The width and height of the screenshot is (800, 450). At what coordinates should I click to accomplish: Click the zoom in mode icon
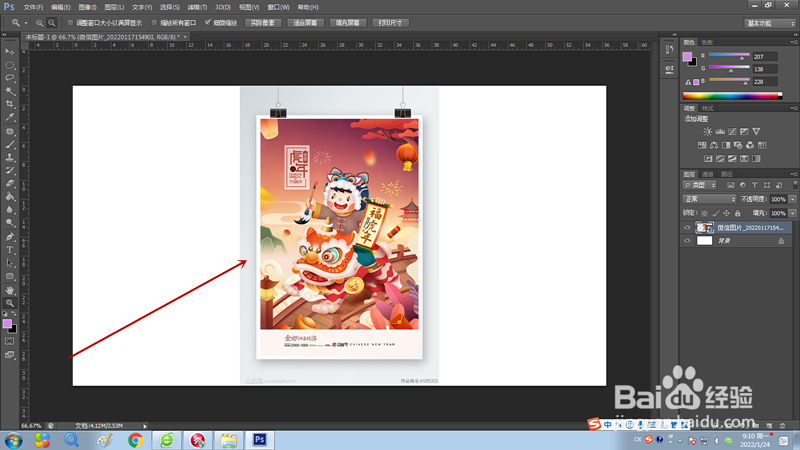[x=39, y=23]
